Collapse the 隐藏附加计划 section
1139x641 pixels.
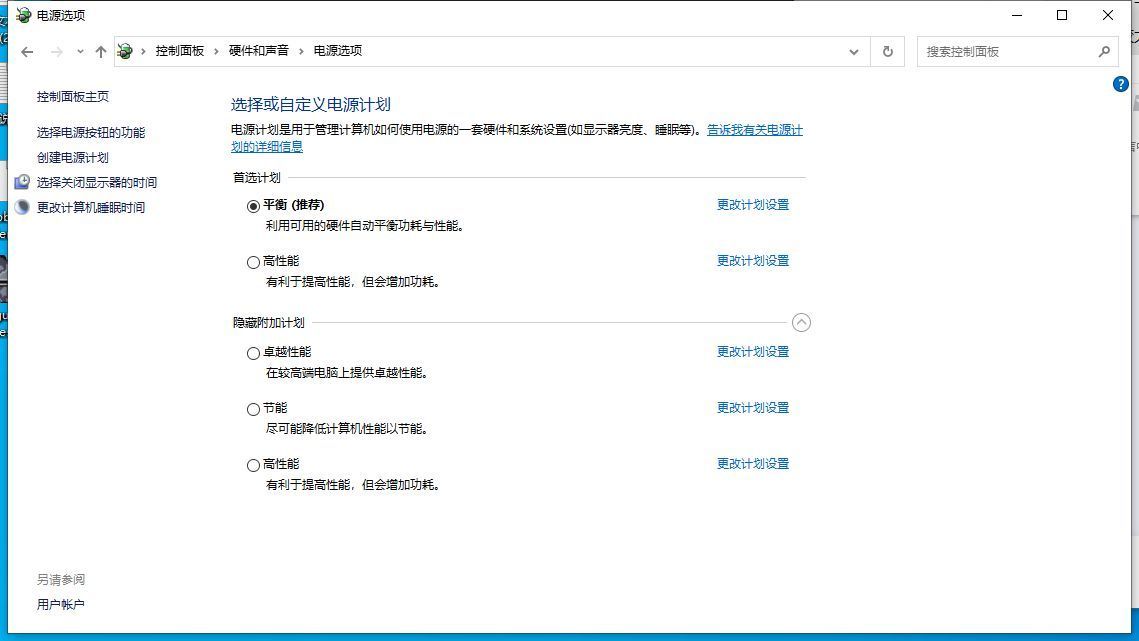coord(801,322)
